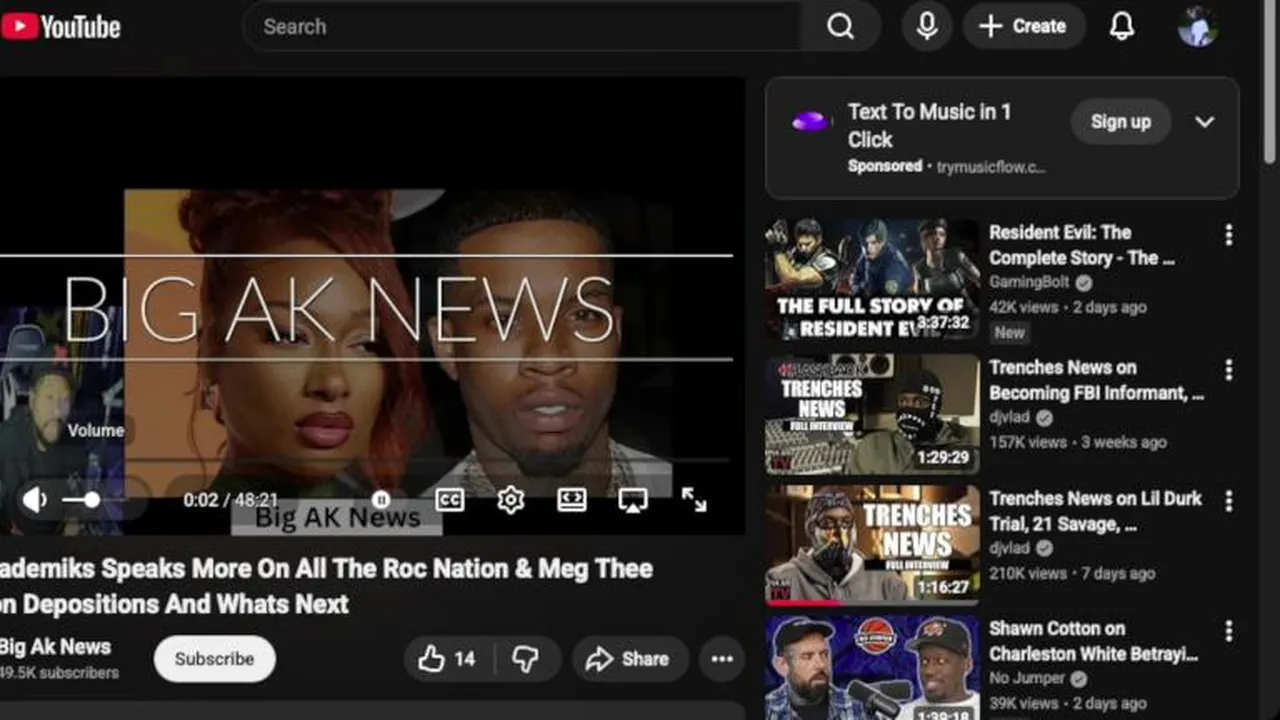This screenshot has height=720, width=1280.
Task: Open the Shawn Cotton video thumbnail
Action: click(x=872, y=668)
